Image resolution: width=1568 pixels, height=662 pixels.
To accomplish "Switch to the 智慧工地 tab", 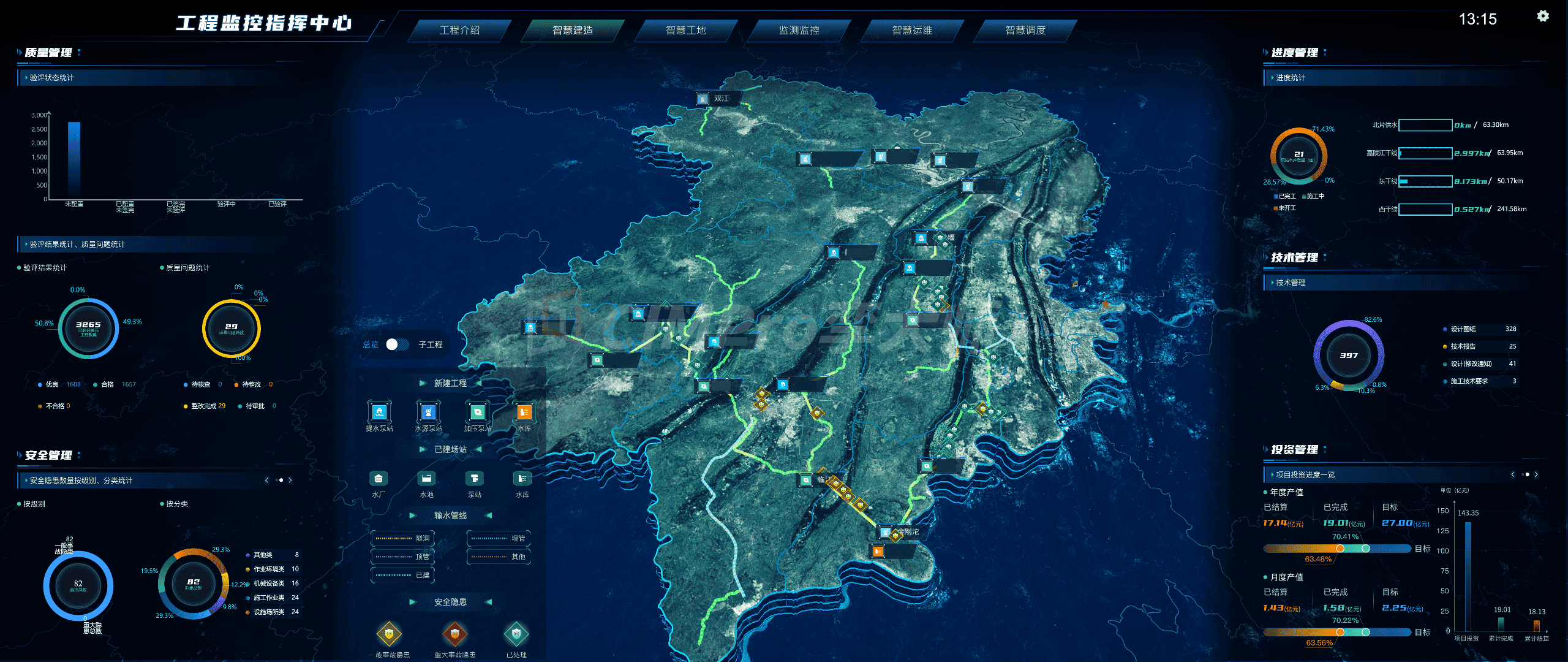I will 685,30.
